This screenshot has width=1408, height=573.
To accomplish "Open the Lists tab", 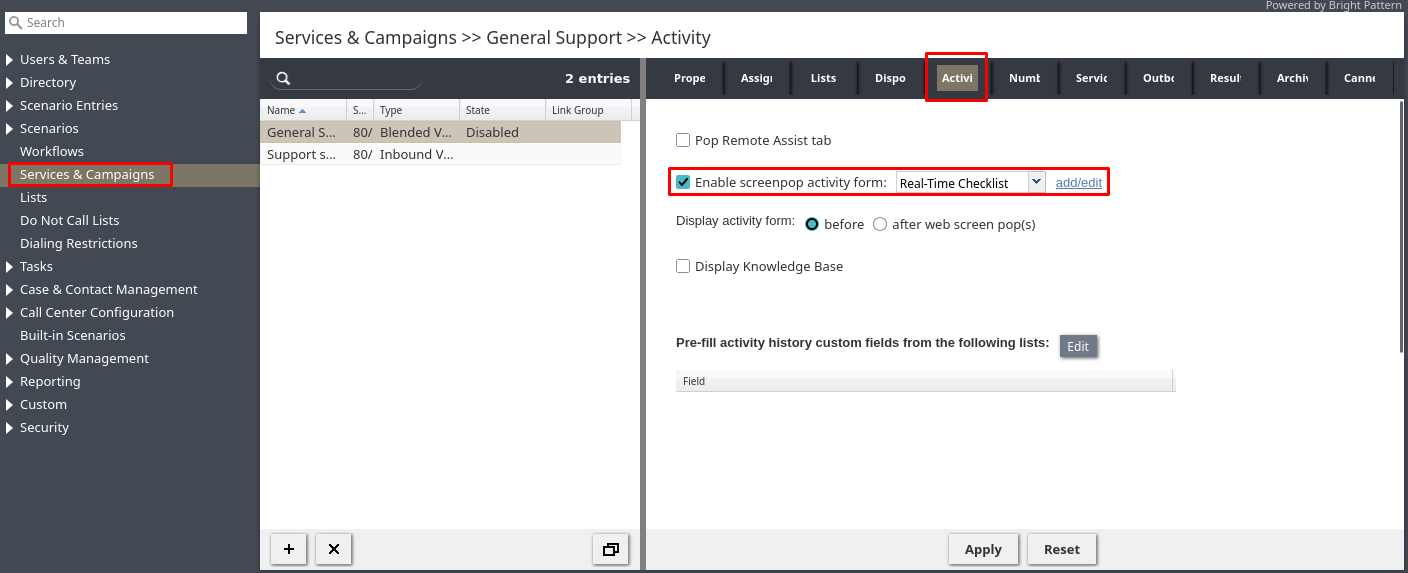I will tap(823, 78).
